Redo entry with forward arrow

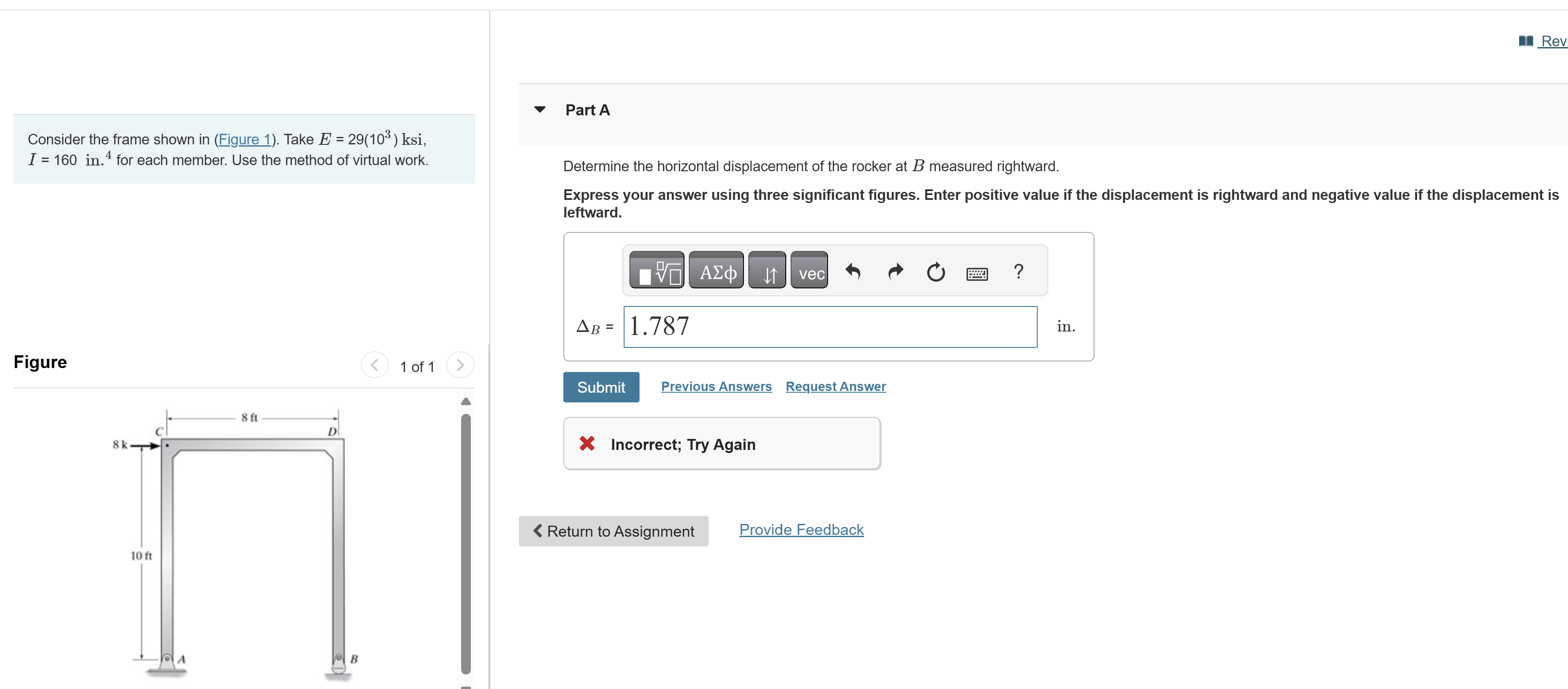[895, 271]
